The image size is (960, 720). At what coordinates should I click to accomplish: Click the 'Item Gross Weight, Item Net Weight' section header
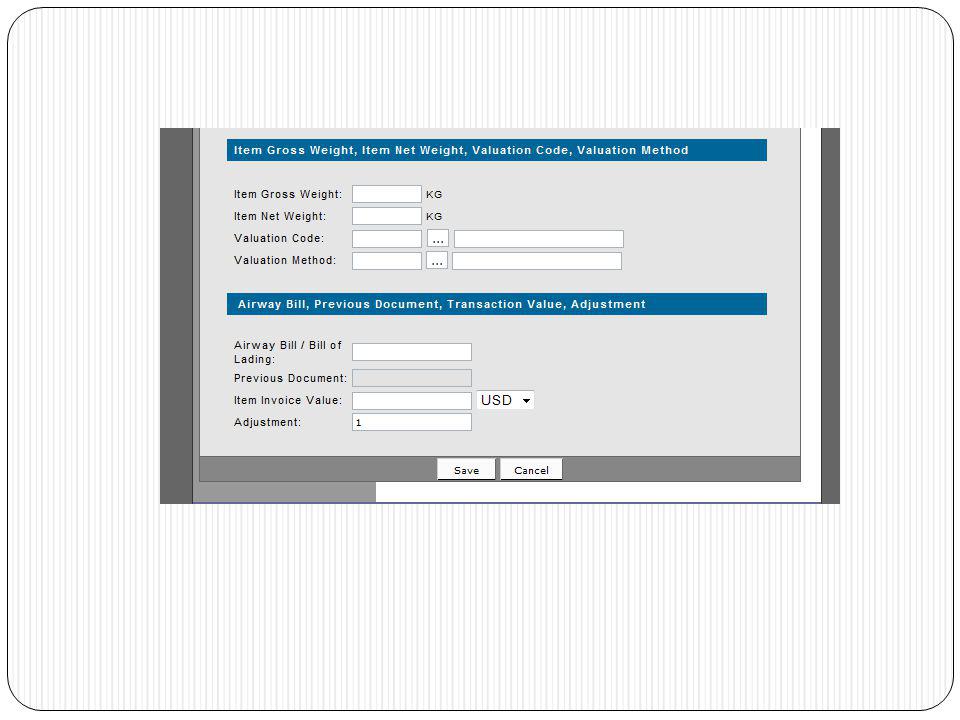pos(497,150)
